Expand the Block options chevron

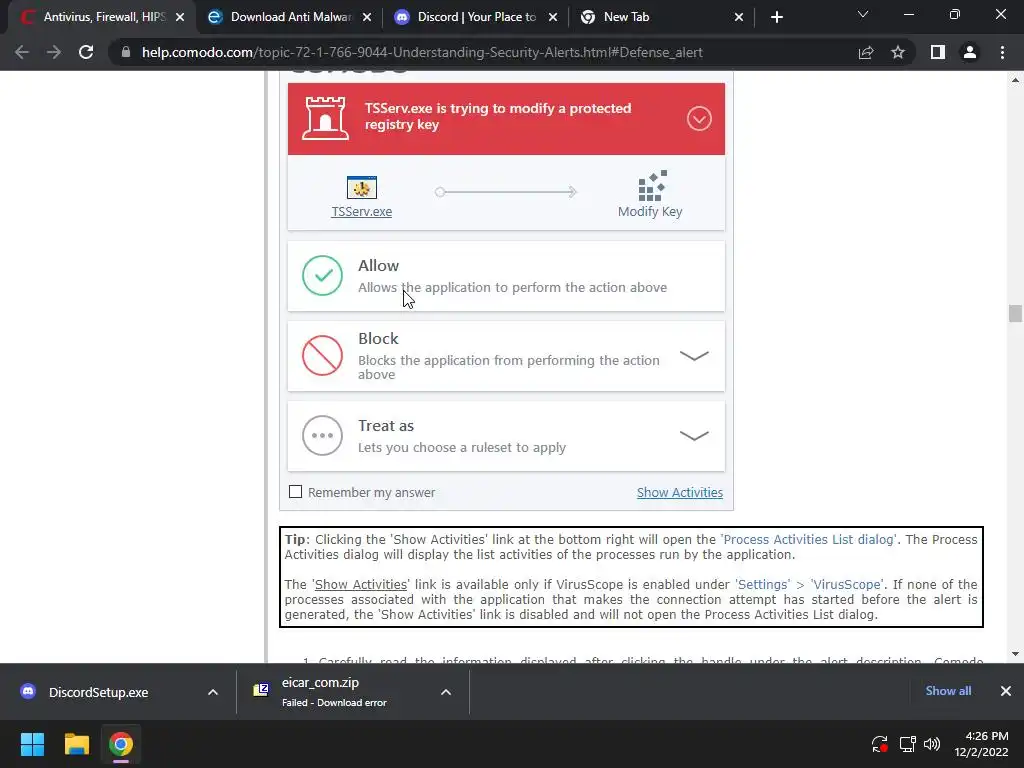click(694, 356)
